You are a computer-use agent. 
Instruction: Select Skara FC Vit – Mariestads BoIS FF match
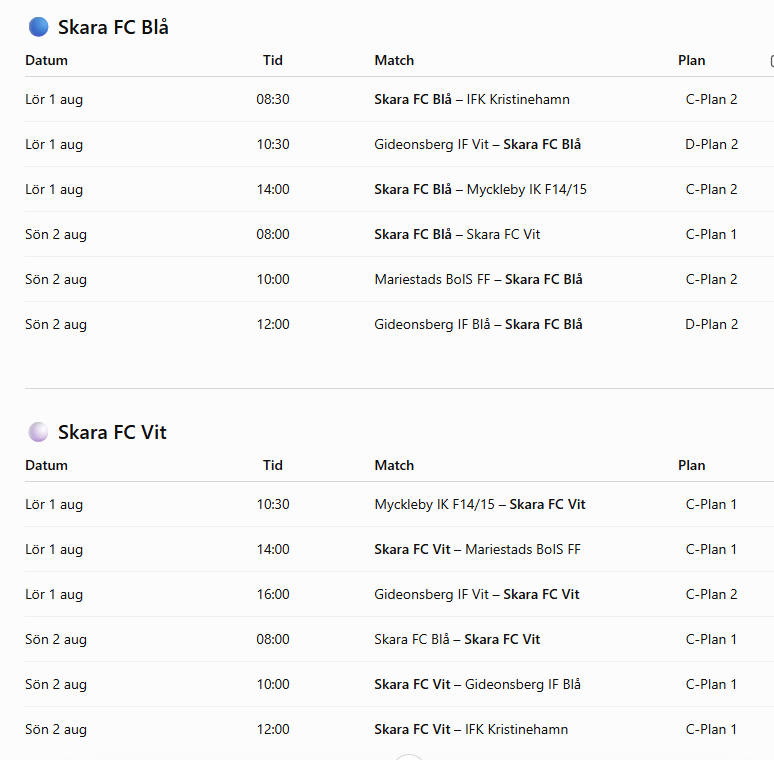pyautogui.click(x=477, y=549)
